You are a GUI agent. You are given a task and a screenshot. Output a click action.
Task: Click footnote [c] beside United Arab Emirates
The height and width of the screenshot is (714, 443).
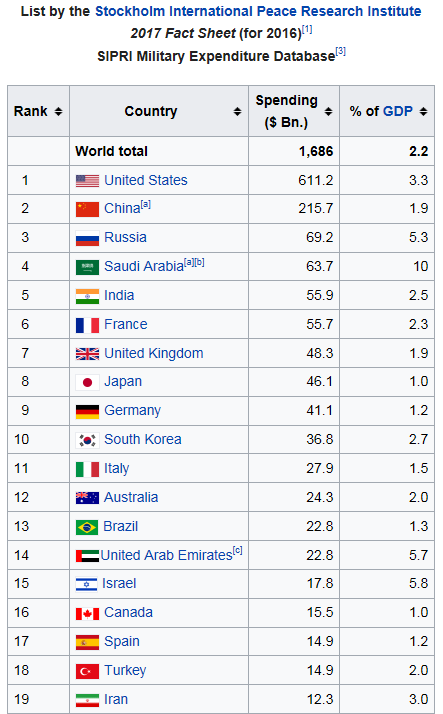click(x=238, y=551)
